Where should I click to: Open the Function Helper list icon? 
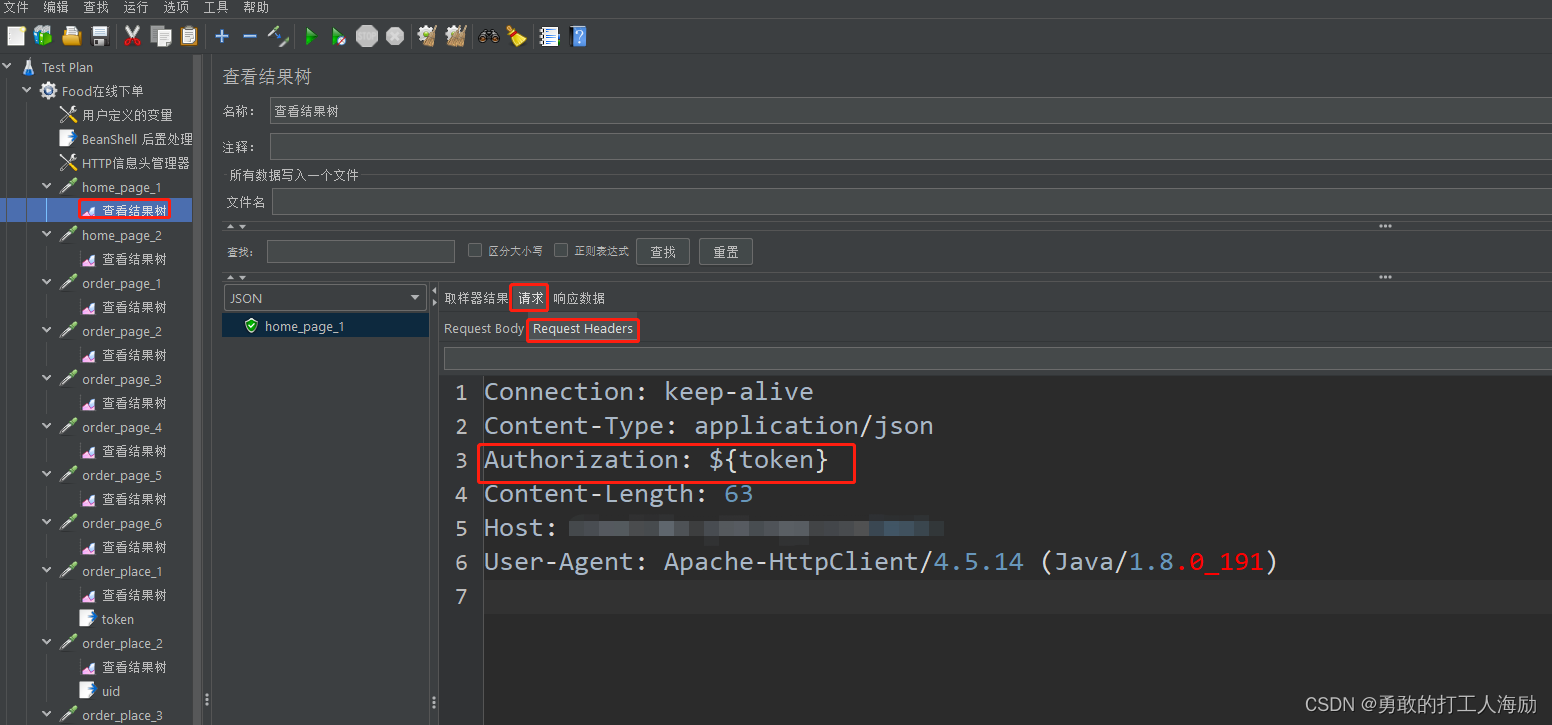(549, 36)
